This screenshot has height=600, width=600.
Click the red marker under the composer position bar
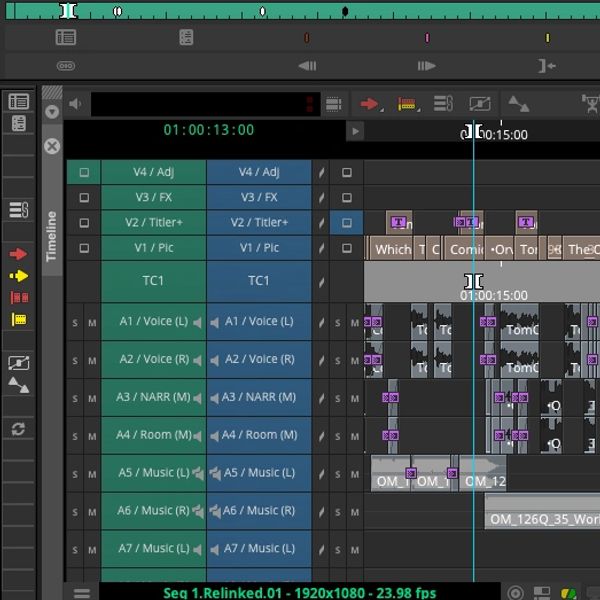pos(307,38)
